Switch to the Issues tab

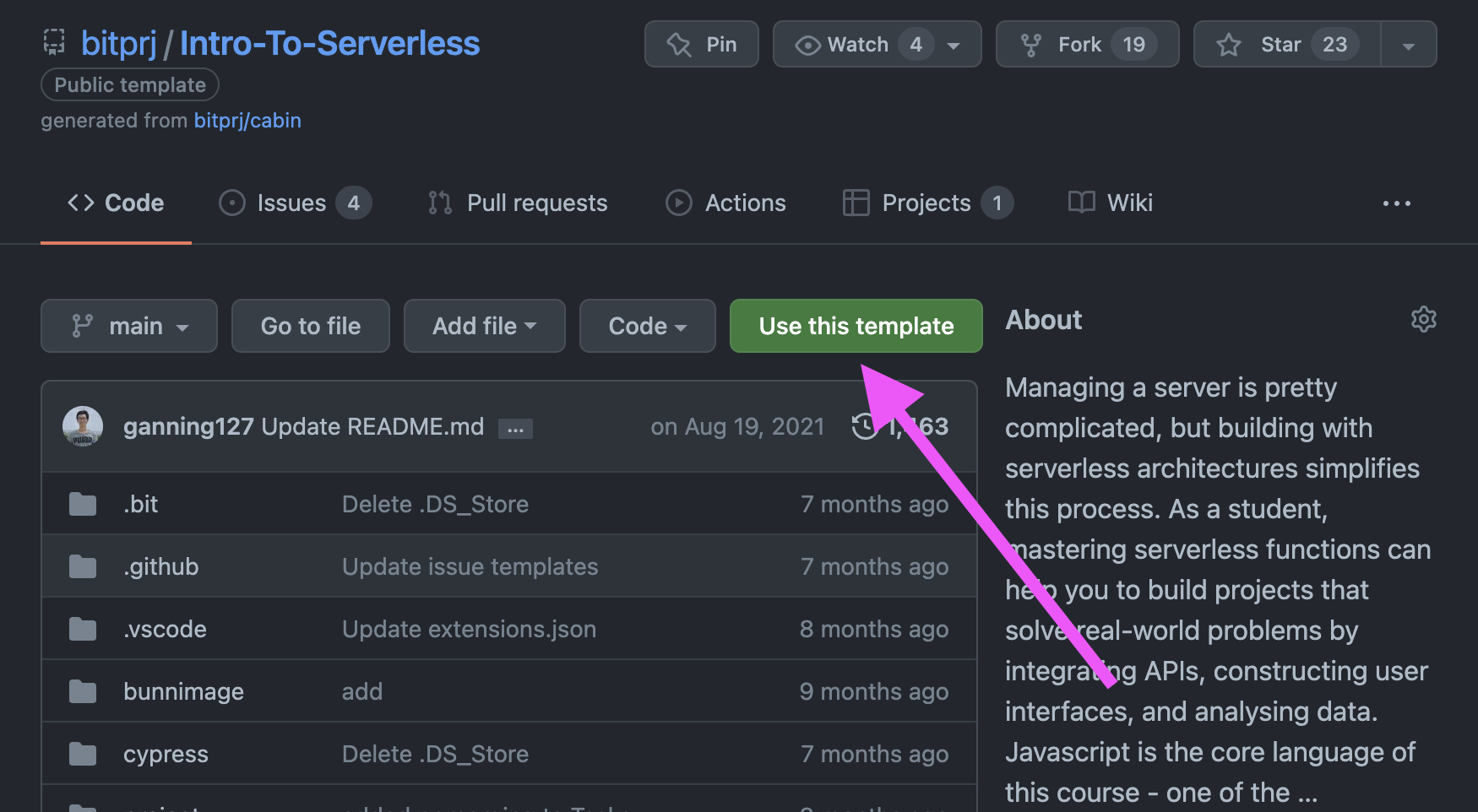click(294, 203)
